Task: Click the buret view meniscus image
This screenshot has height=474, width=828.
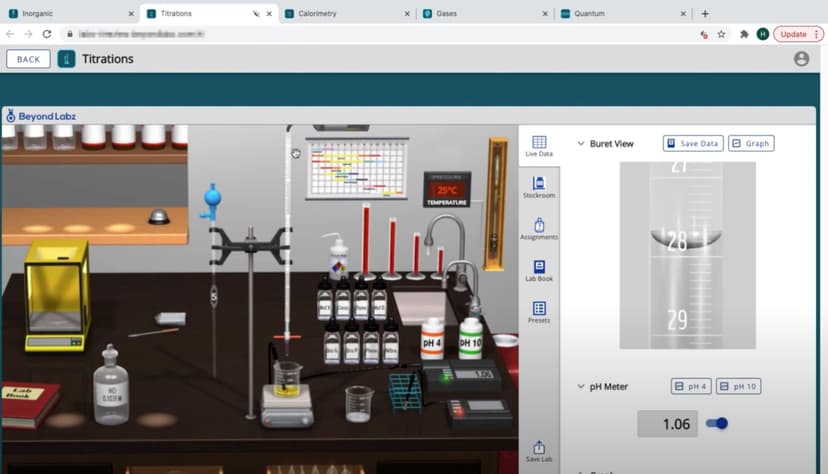Action: click(688, 255)
